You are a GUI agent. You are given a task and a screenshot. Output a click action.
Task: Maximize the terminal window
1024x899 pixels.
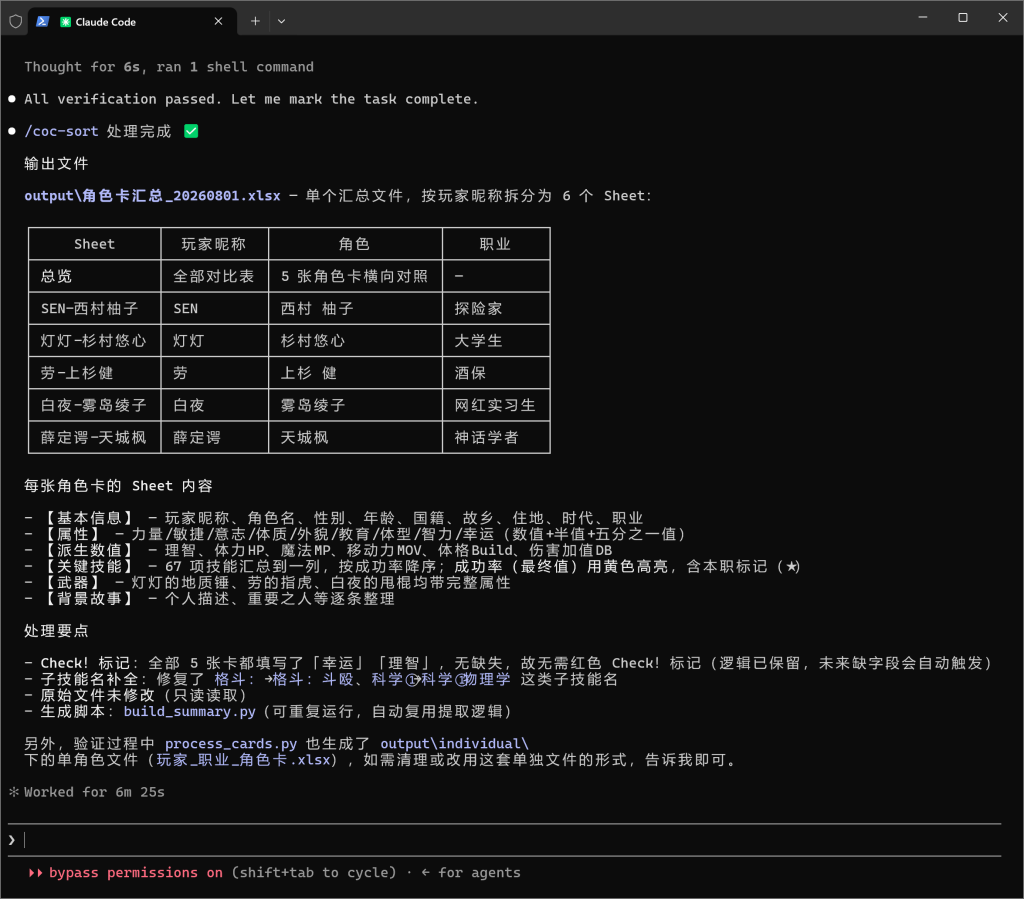[963, 18]
